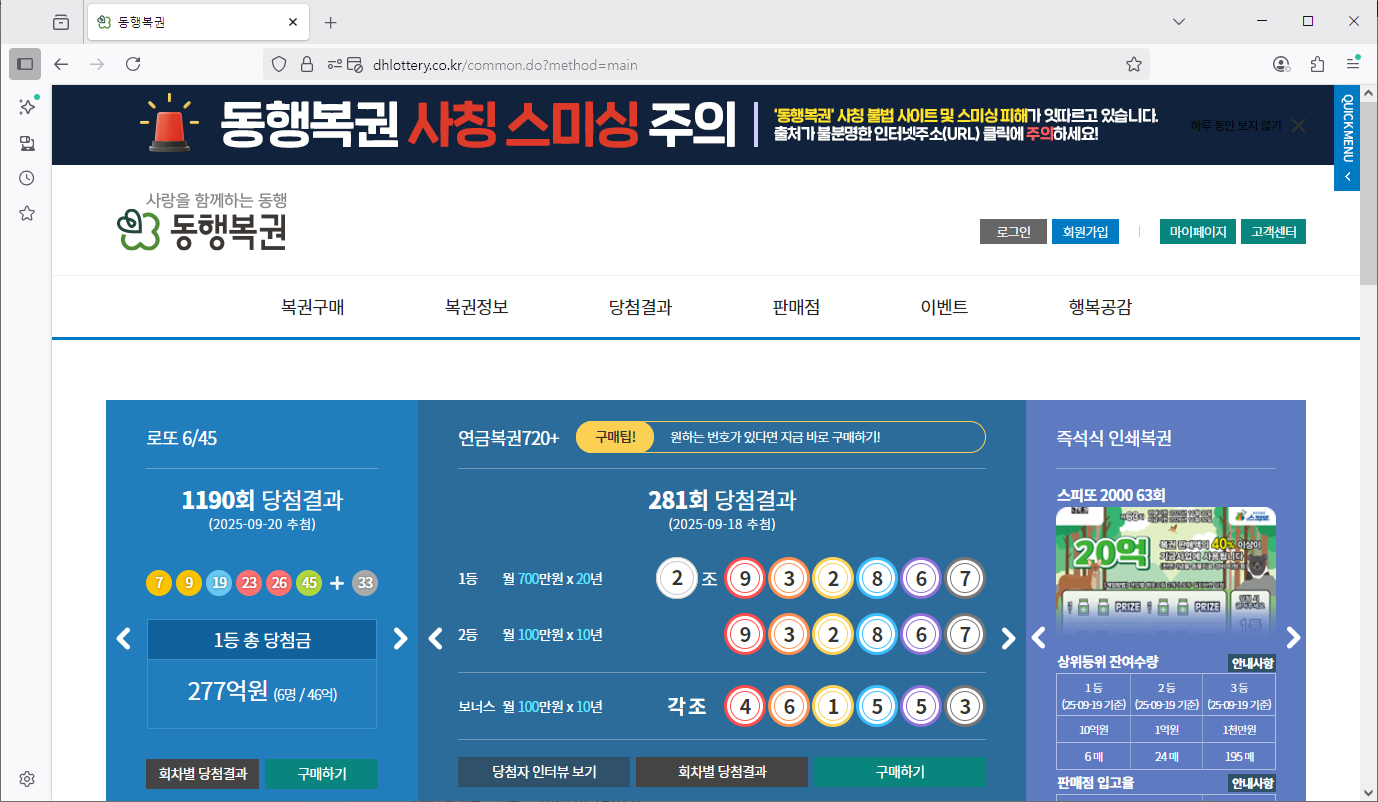
Task: Toggle the browser sidebar panel
Action: [x=25, y=65]
